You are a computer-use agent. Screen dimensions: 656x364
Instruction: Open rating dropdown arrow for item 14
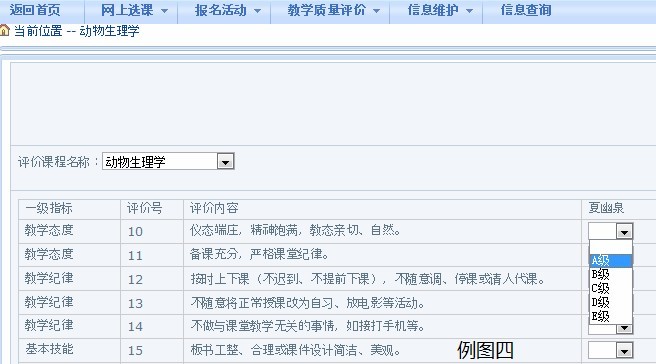[624, 328]
